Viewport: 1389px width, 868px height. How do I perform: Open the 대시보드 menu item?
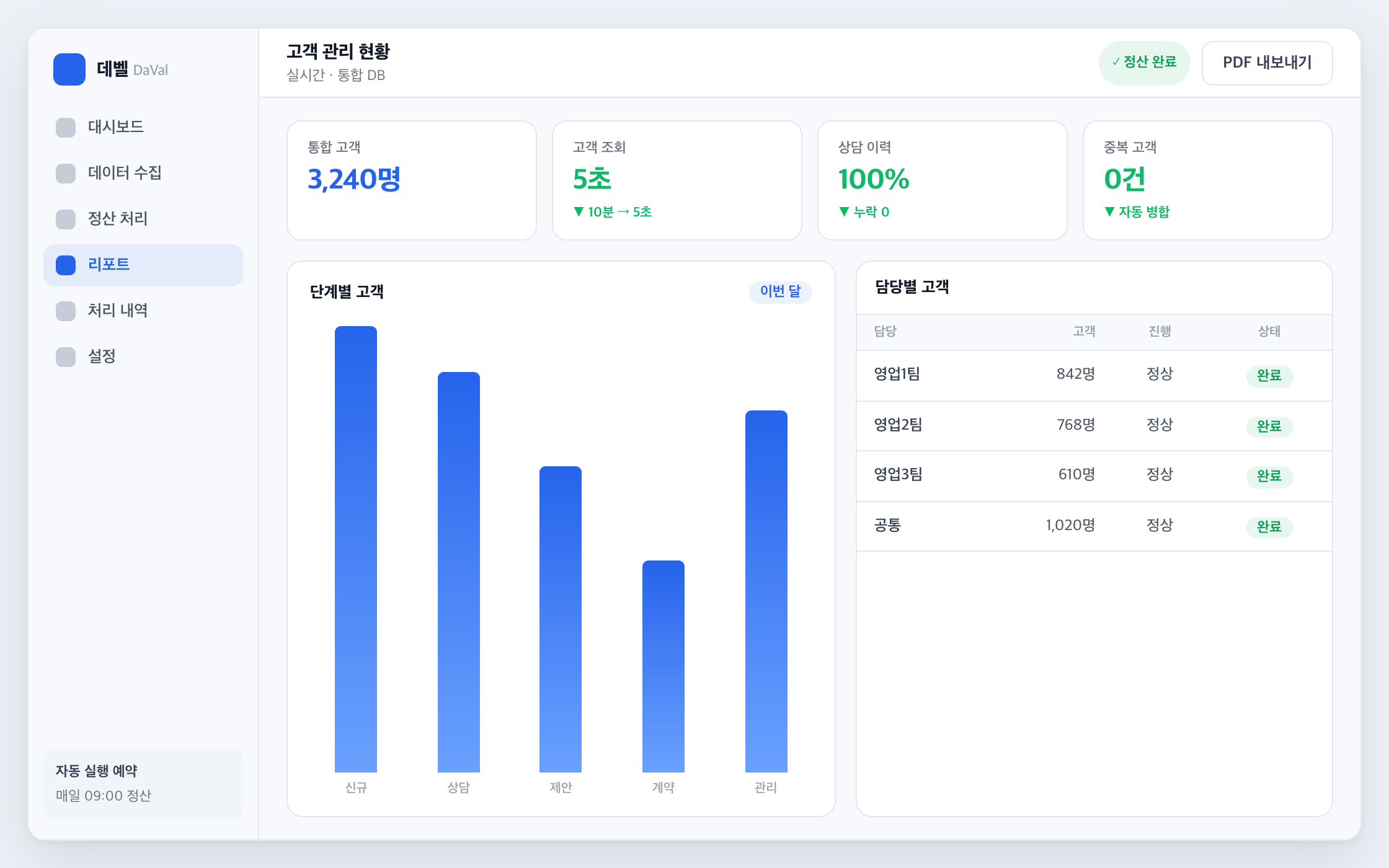pos(143,127)
